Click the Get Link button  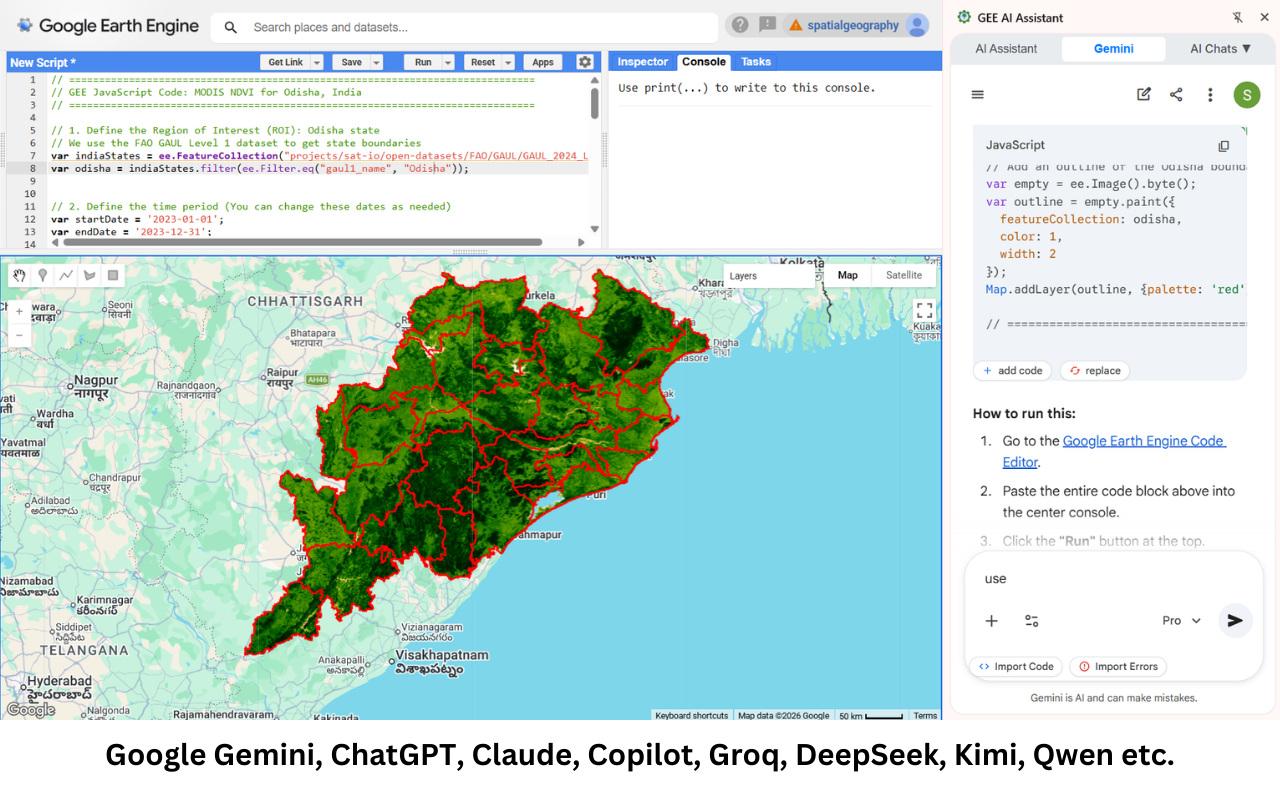pos(285,62)
